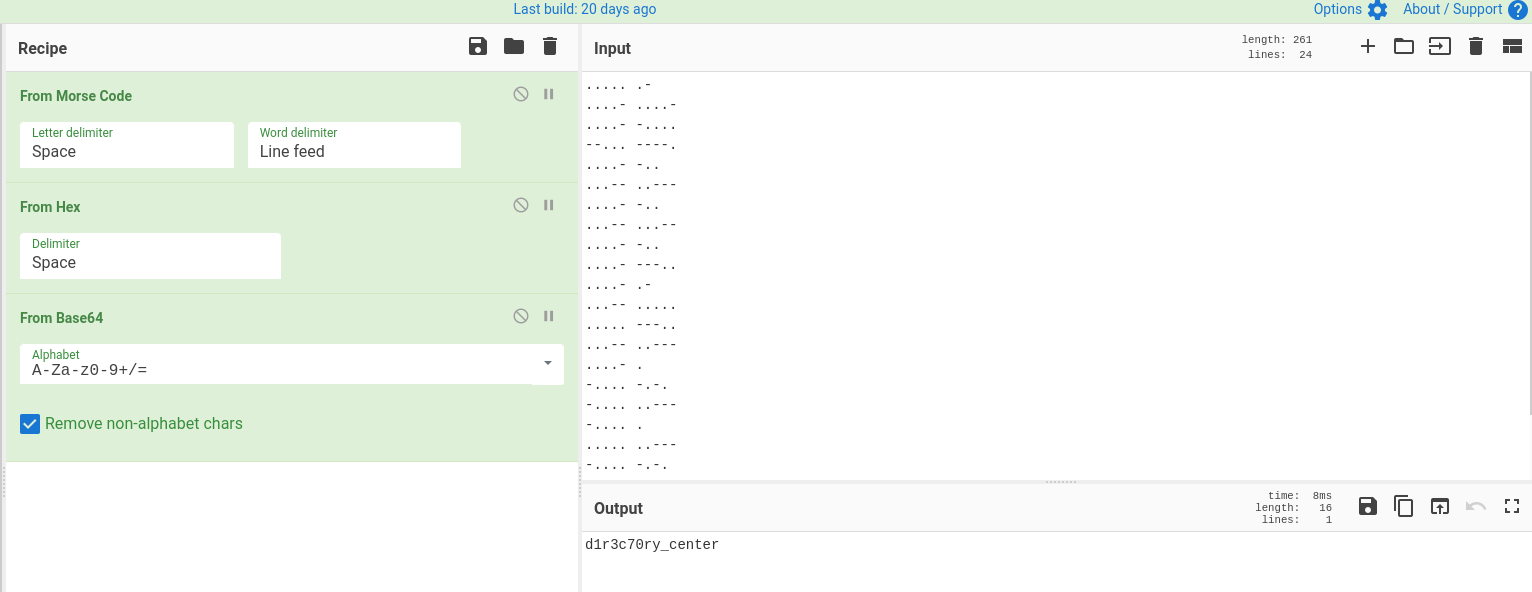Image resolution: width=1532 pixels, height=592 pixels.
Task: Disable the From Base64 operation
Action: click(x=521, y=316)
